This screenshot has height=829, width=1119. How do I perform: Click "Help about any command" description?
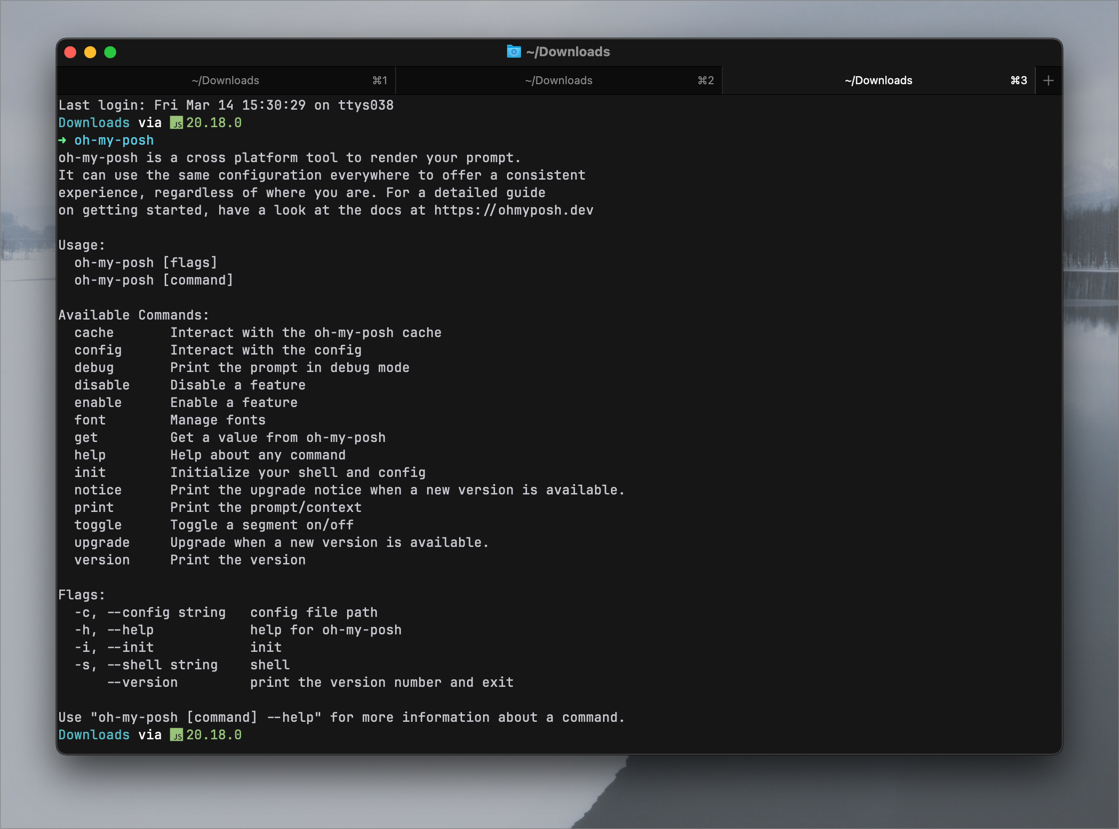coord(258,455)
